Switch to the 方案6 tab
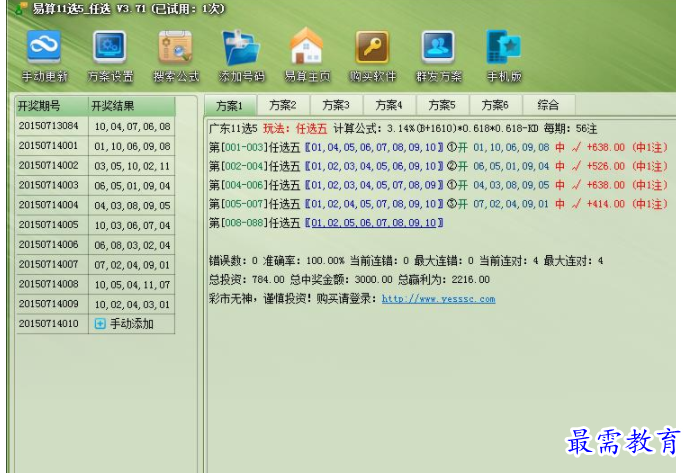The width and height of the screenshot is (689, 473). point(496,105)
